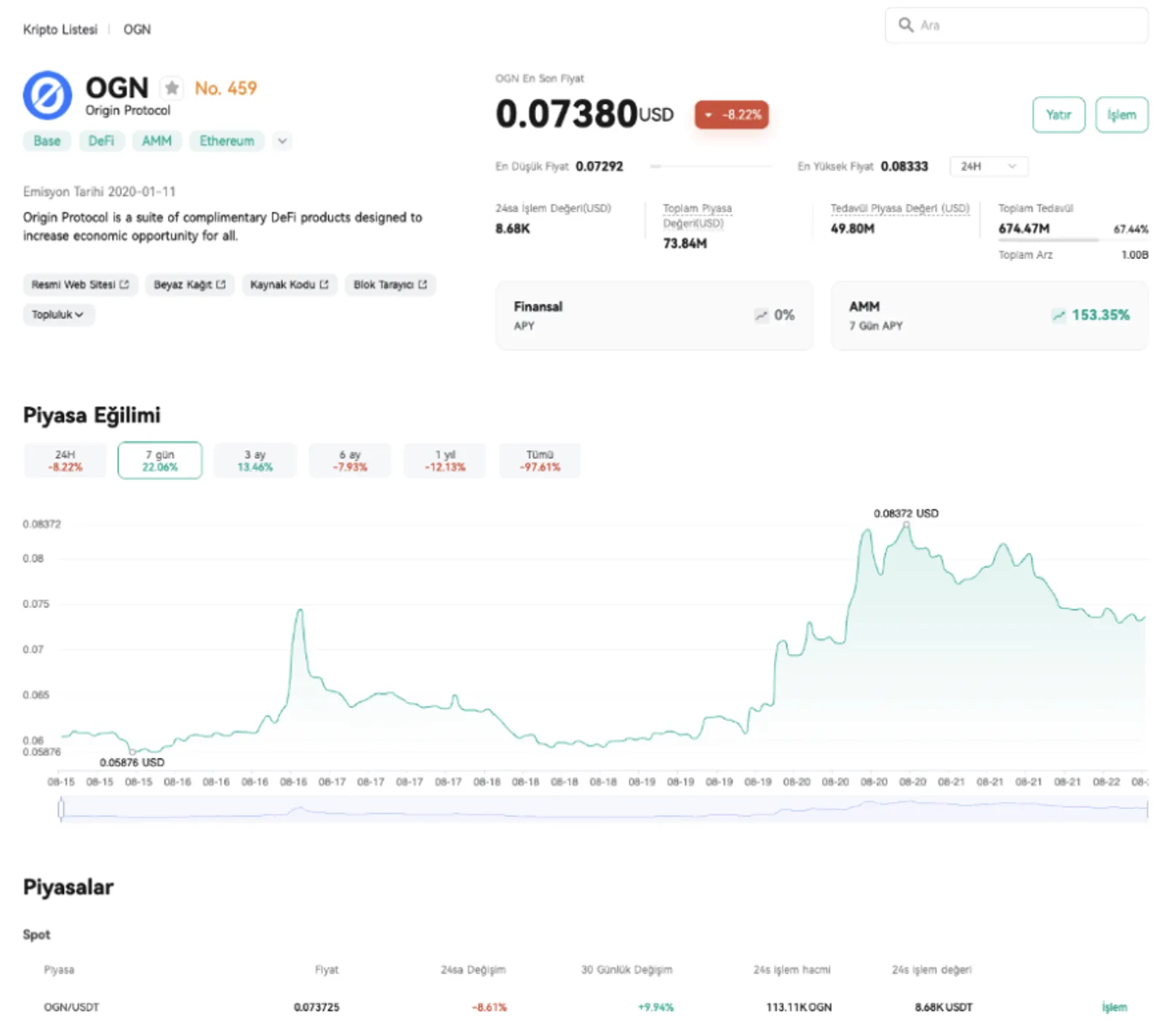
Task: Expand the tags list chevron
Action: 282,140
